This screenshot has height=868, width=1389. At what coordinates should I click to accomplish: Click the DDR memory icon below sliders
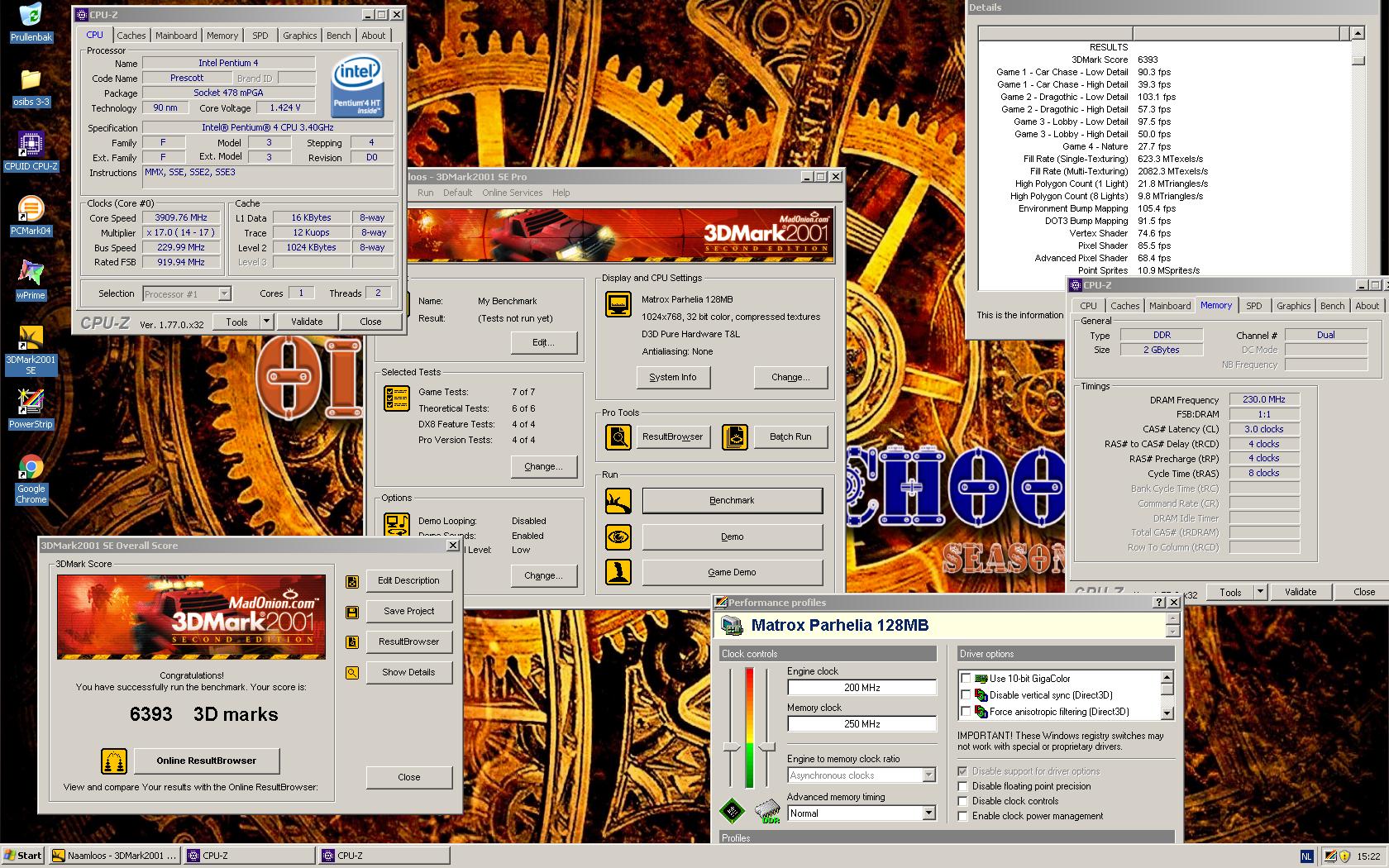click(767, 812)
